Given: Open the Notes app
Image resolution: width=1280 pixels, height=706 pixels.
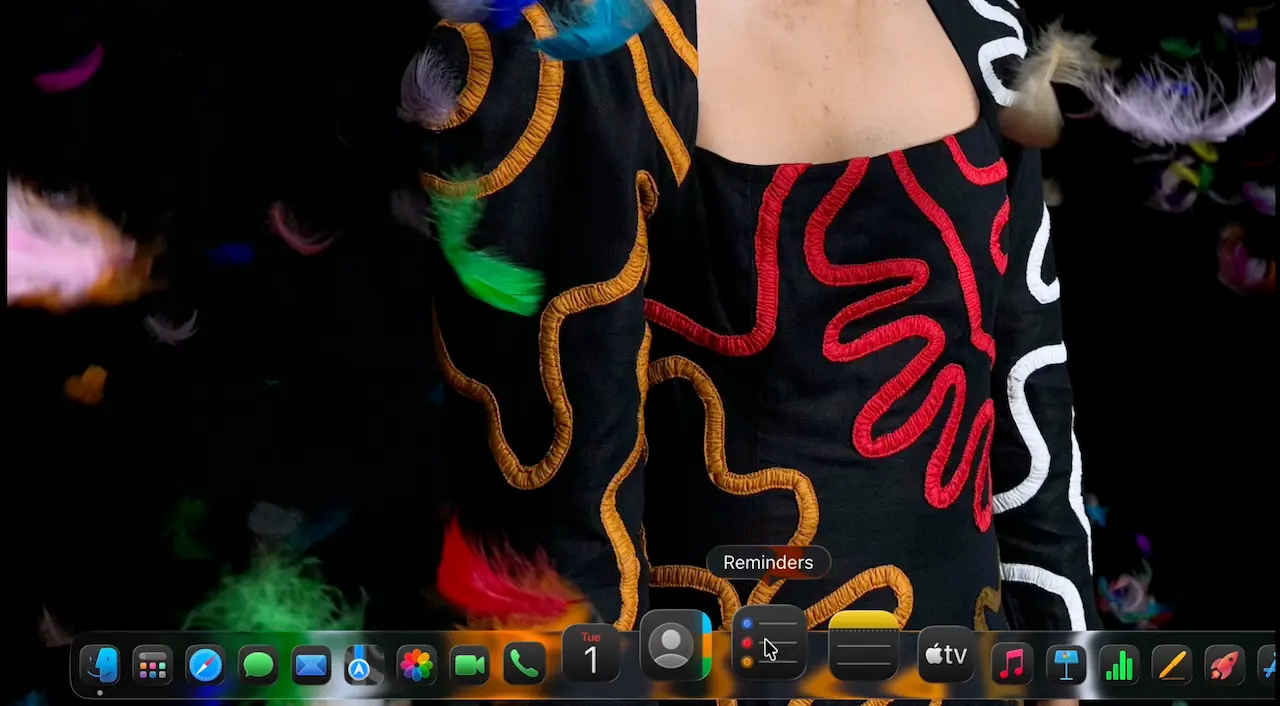Looking at the screenshot, I should [x=863, y=650].
